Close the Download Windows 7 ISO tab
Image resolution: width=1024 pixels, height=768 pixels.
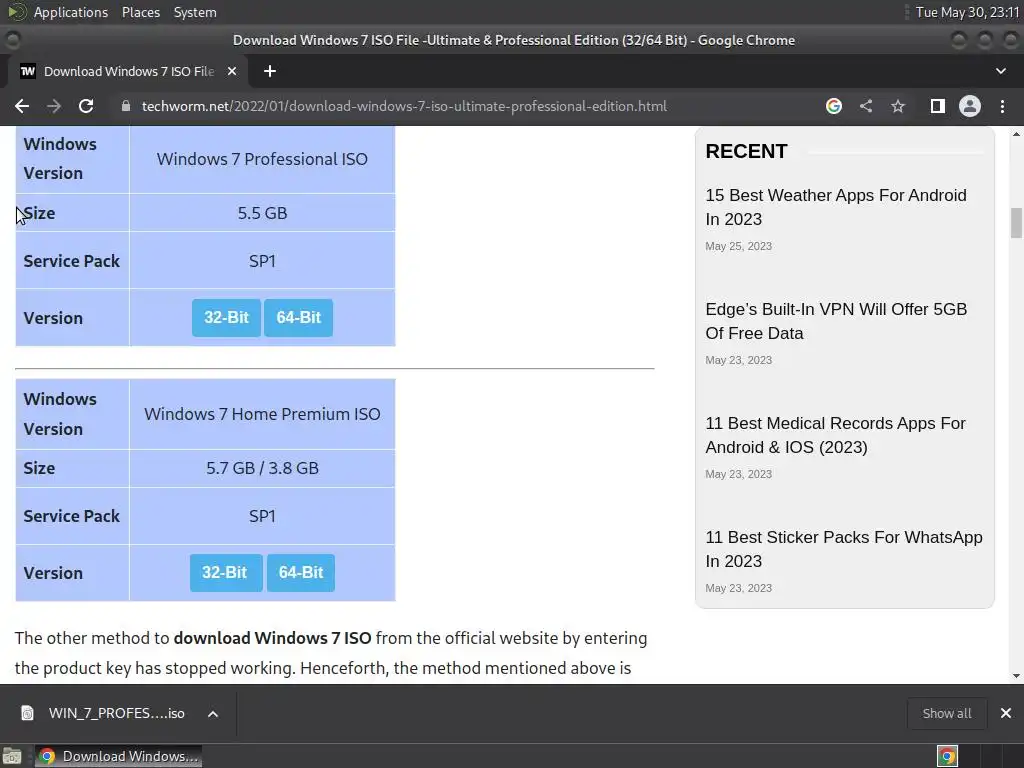click(232, 71)
